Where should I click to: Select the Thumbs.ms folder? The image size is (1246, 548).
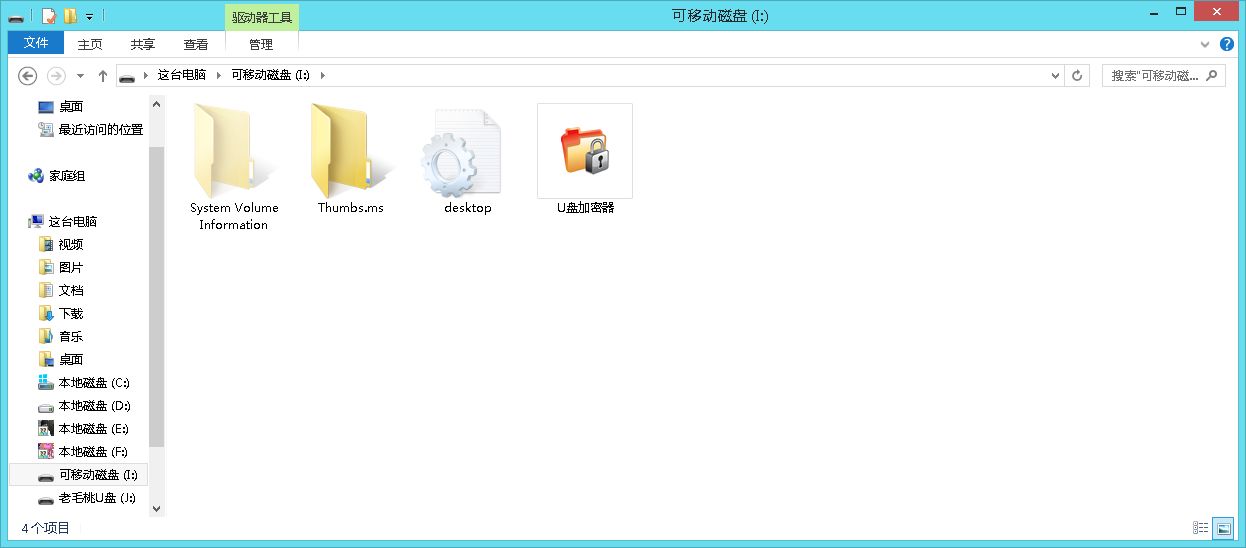[351, 160]
